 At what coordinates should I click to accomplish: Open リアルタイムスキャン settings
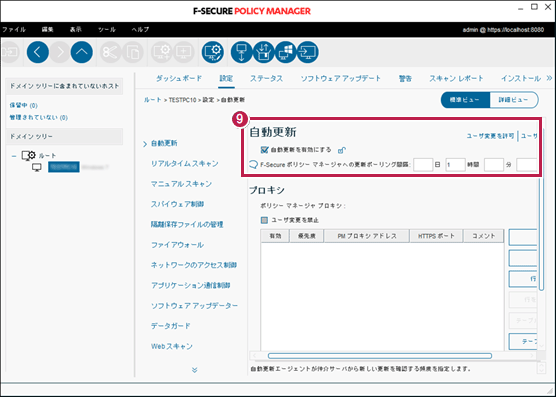[x=185, y=163]
